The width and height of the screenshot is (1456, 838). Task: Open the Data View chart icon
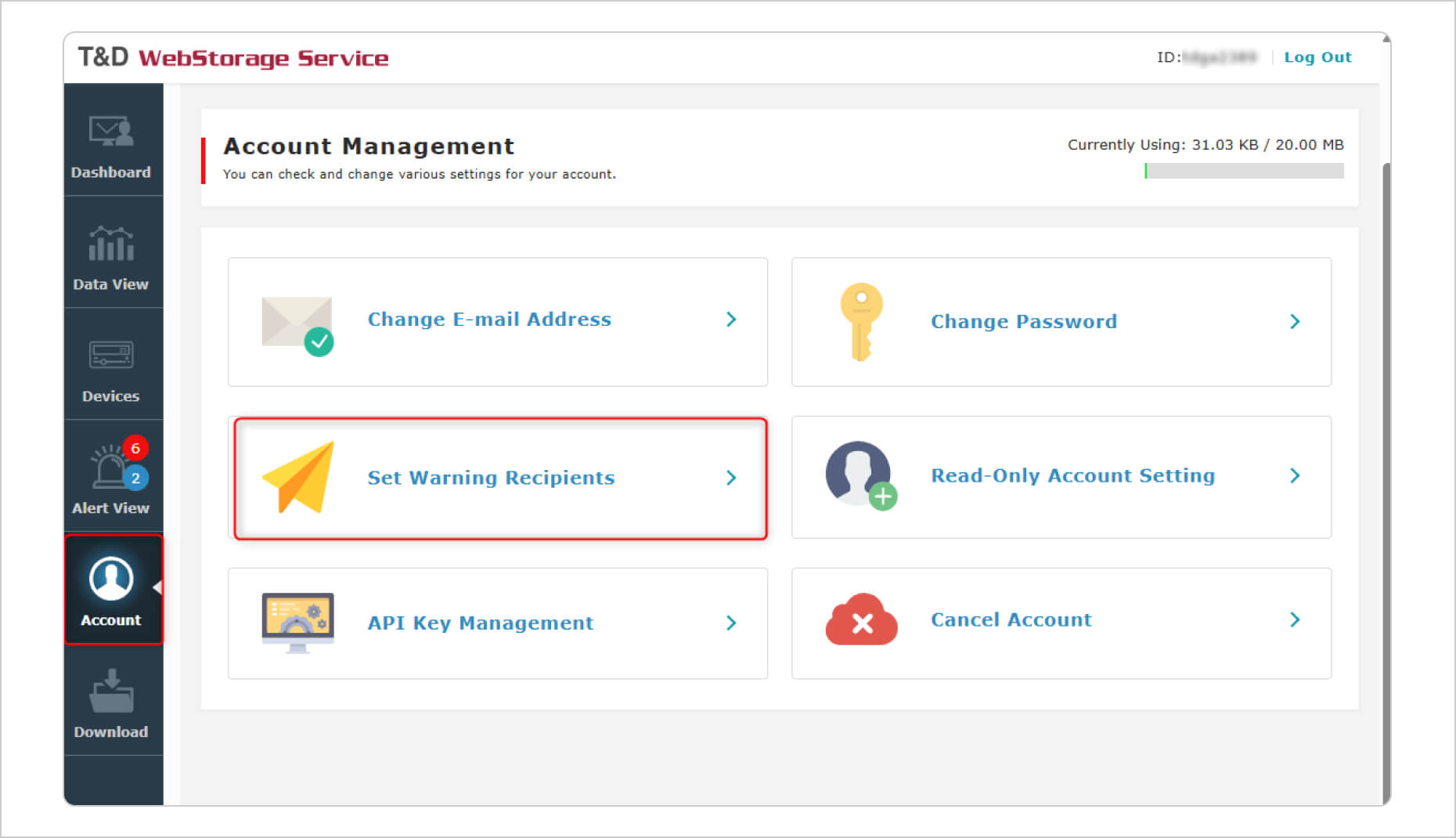coord(111,244)
